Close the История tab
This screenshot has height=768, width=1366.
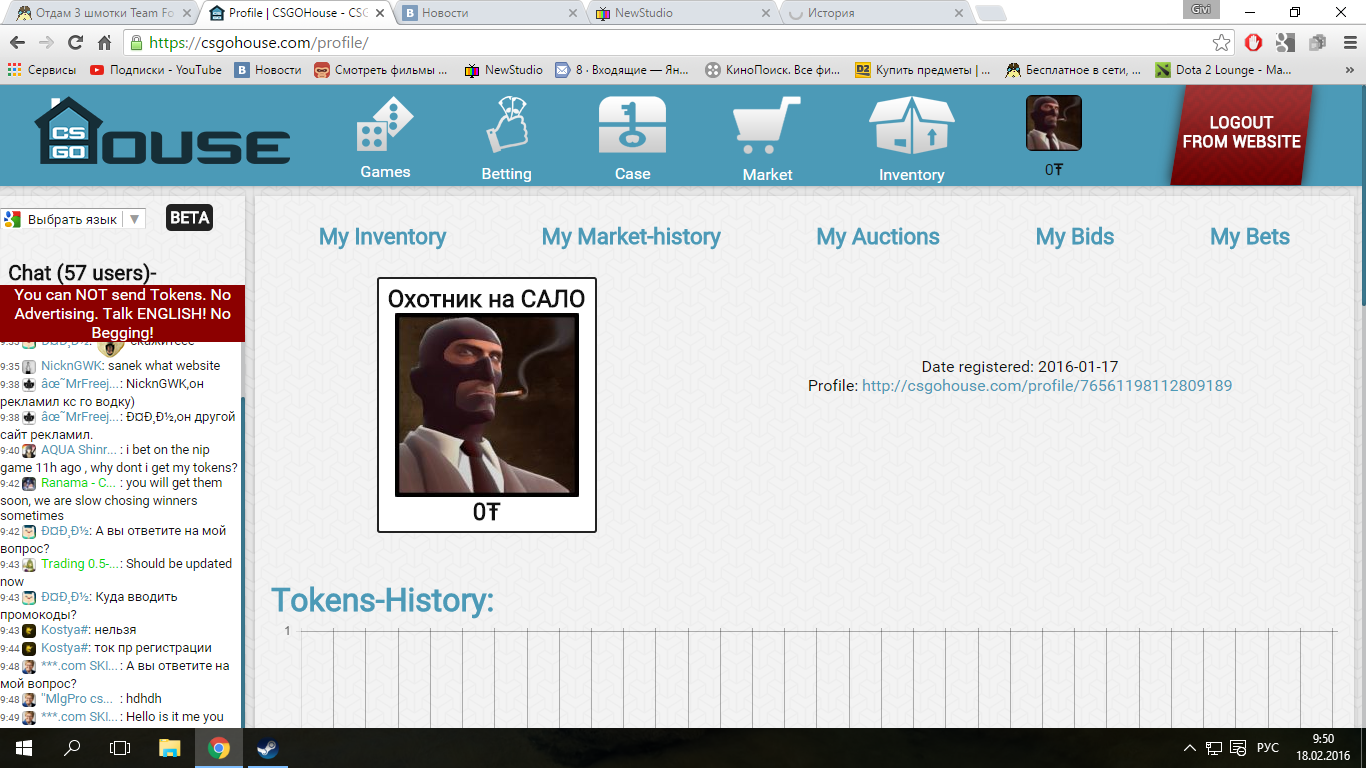pos(958,13)
